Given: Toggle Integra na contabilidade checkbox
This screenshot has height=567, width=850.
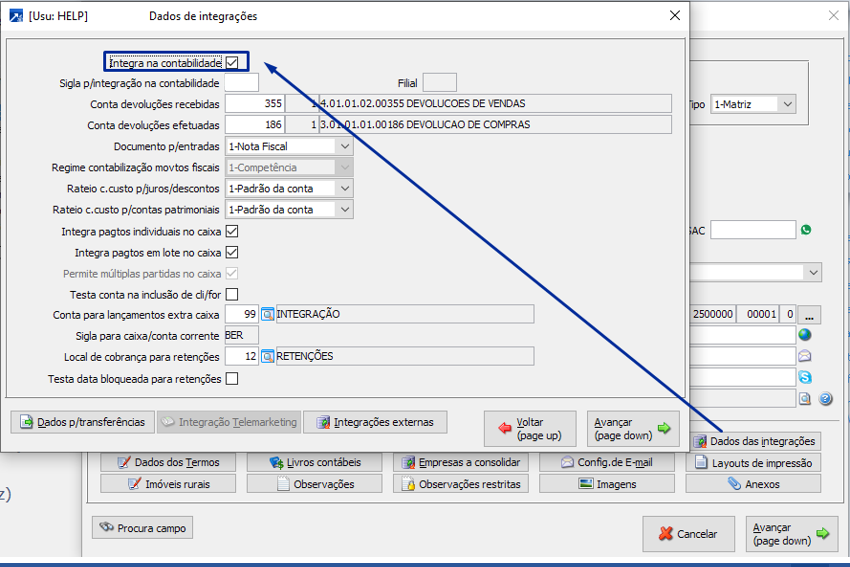Looking at the screenshot, I should tap(232, 62).
